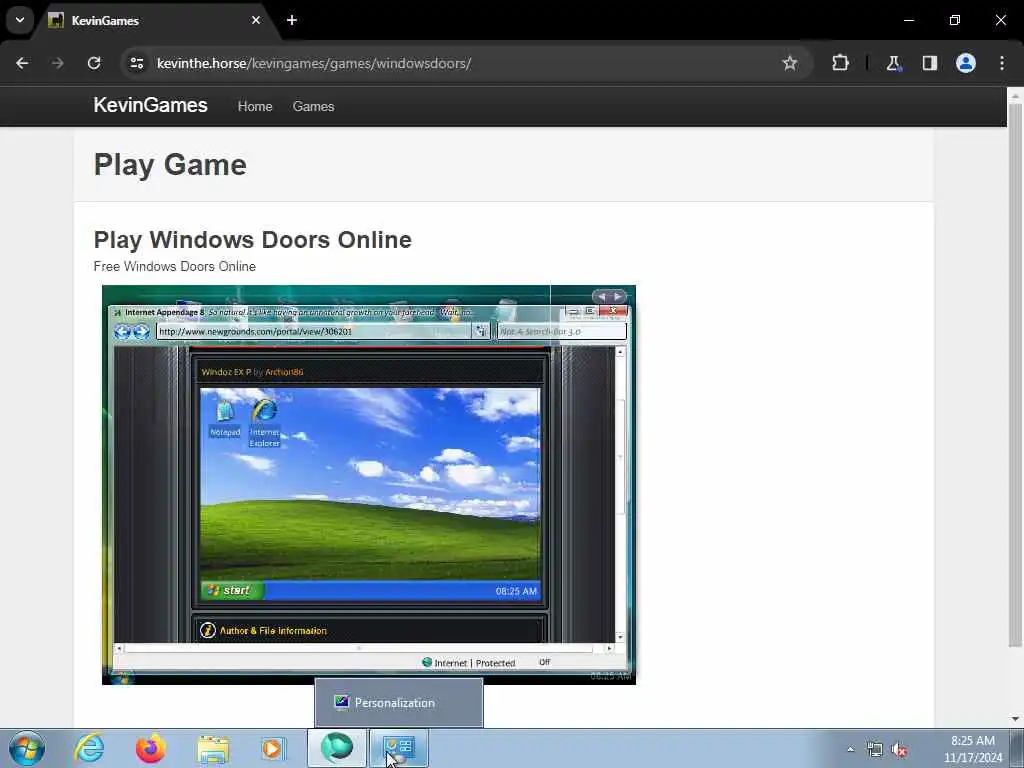Open the Internet Explorer icon in the game
The image size is (1024, 768).
[x=264, y=423]
